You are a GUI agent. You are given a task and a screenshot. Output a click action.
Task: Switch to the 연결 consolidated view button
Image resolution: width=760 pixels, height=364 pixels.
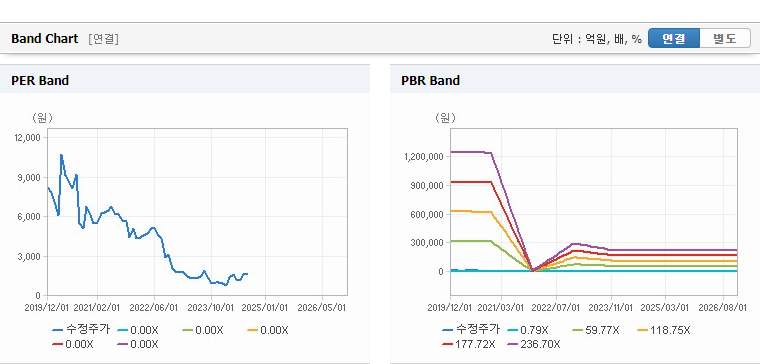pos(674,38)
